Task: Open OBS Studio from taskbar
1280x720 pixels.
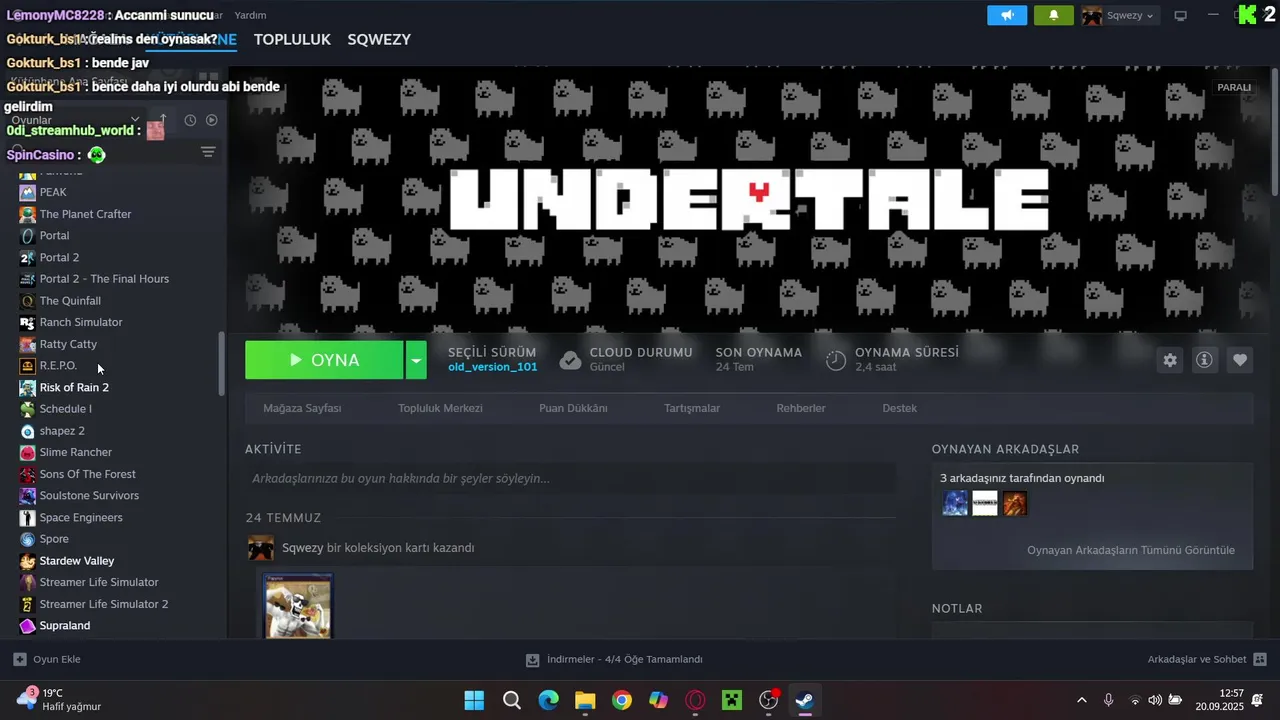Action: click(768, 700)
